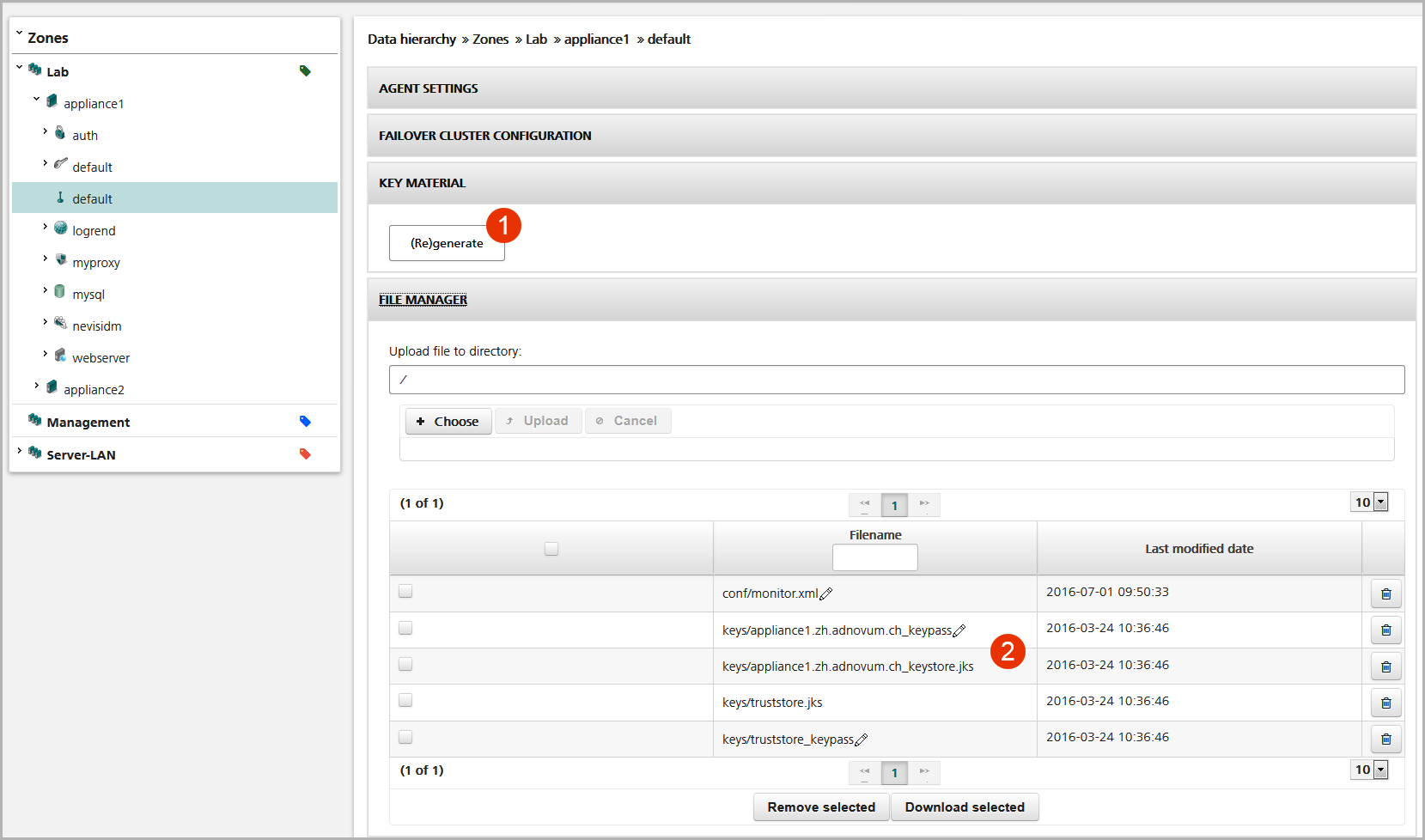Expand the Server-LAN zone
Image resolution: width=1425 pixels, height=840 pixels.
coord(19,450)
